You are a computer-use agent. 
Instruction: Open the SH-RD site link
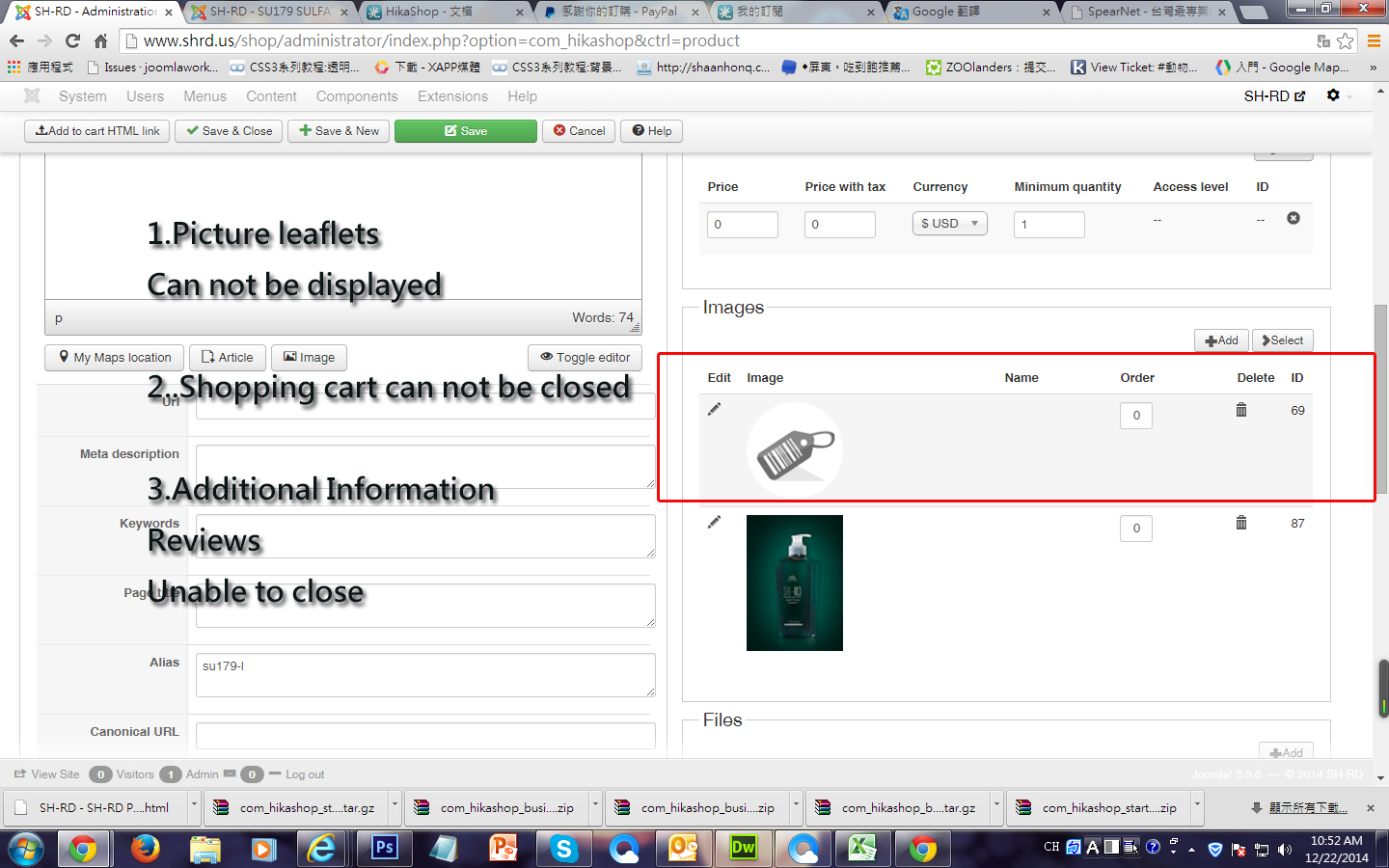pos(1274,96)
